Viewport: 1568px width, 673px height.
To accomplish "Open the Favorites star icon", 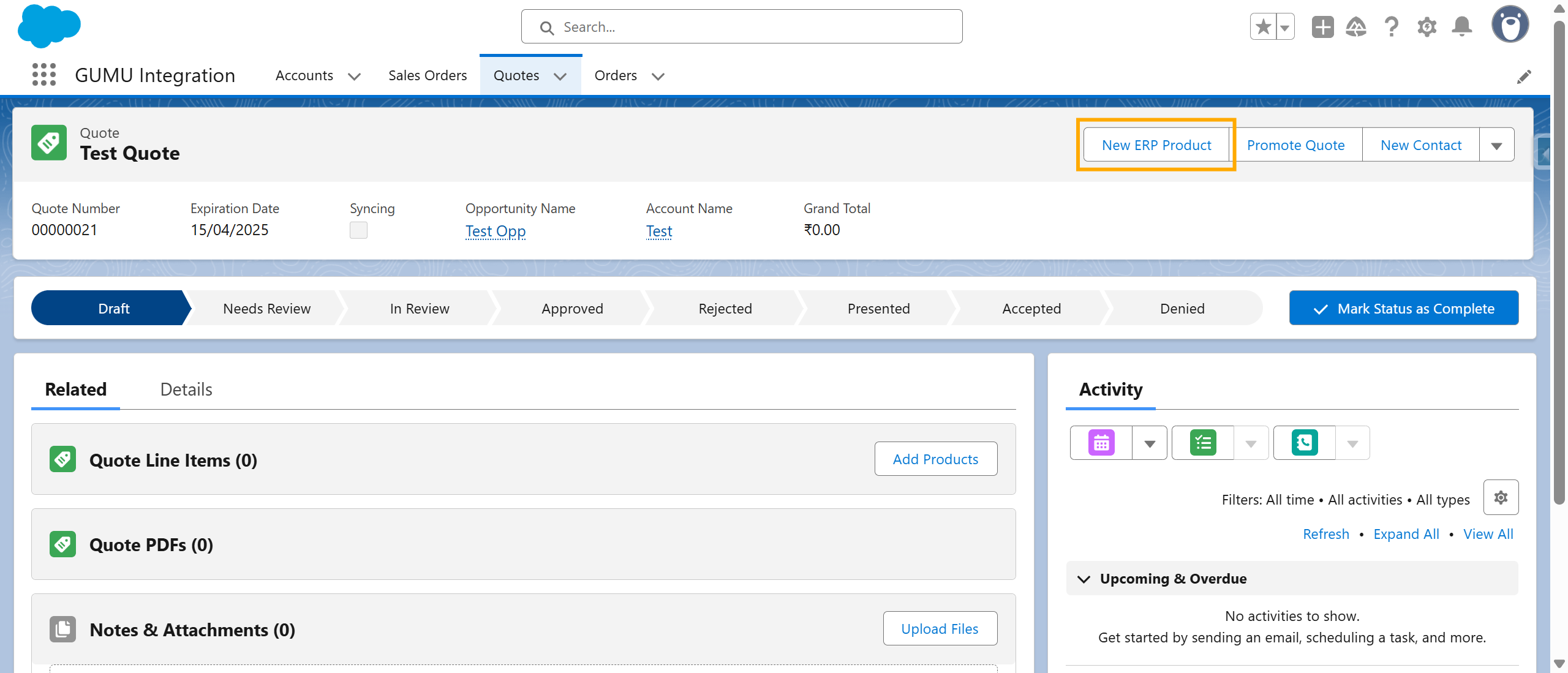I will [x=1263, y=27].
